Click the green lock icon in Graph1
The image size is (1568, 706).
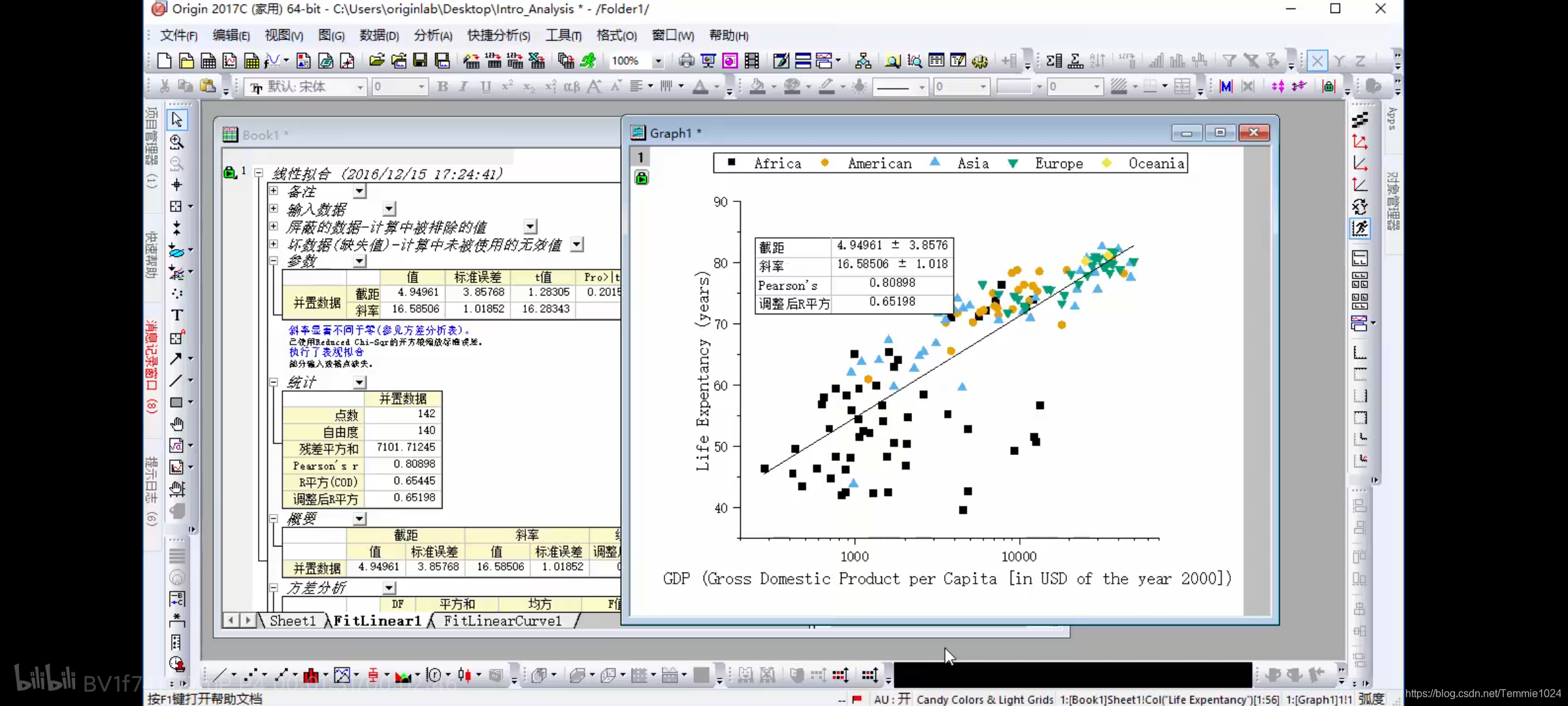(x=642, y=178)
